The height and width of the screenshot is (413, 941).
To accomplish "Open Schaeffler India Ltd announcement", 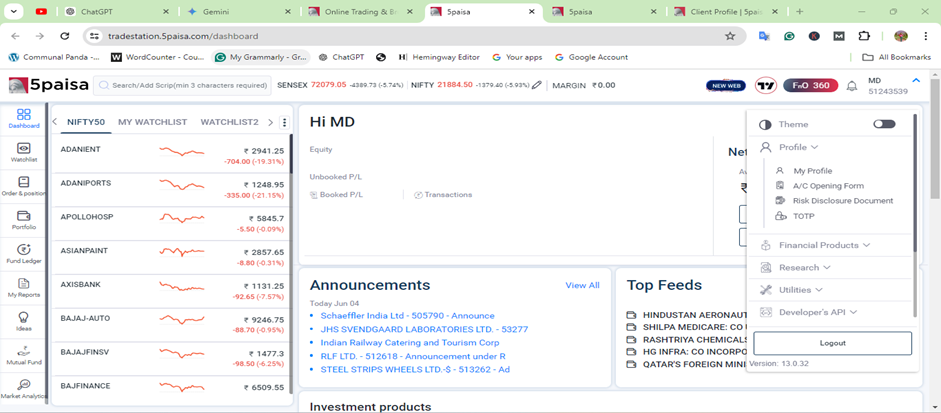I will [407, 316].
